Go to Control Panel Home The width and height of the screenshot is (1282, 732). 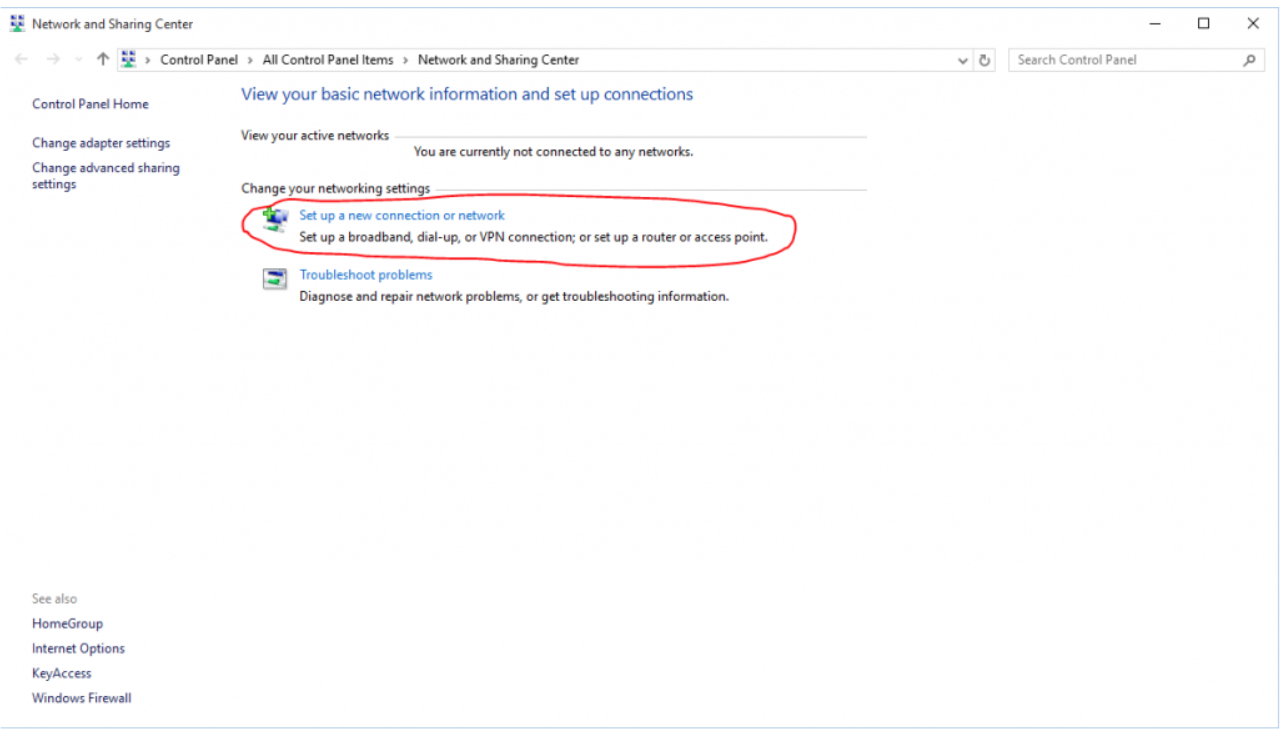[90, 104]
